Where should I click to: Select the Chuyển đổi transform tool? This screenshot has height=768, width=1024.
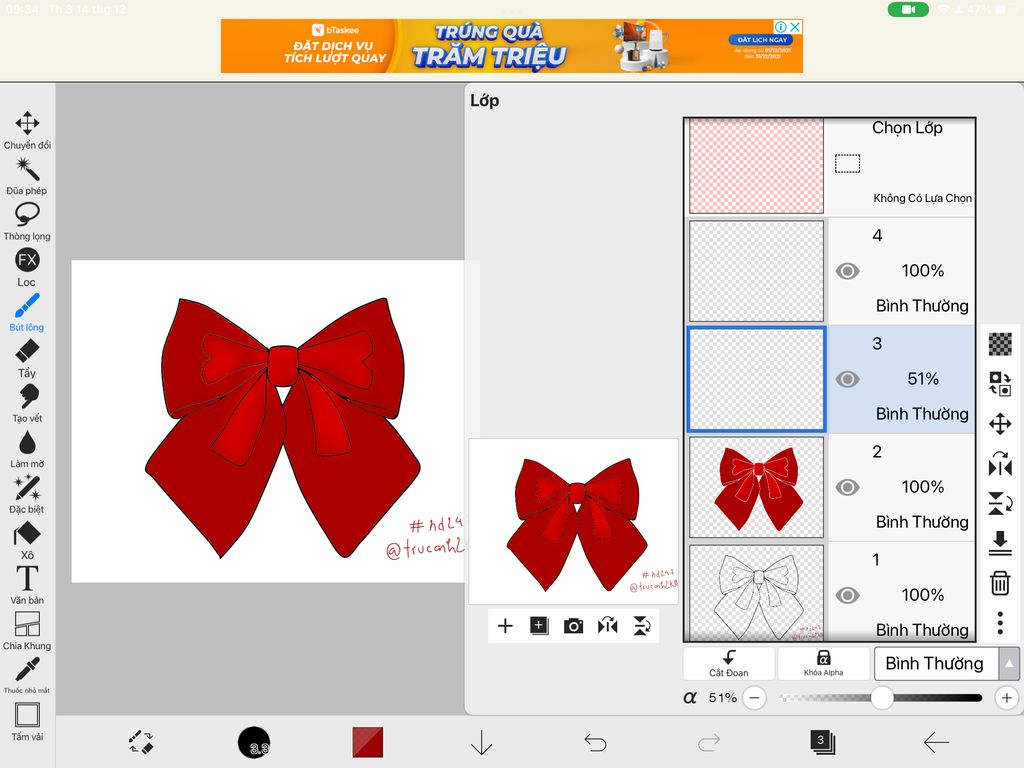coord(27,131)
